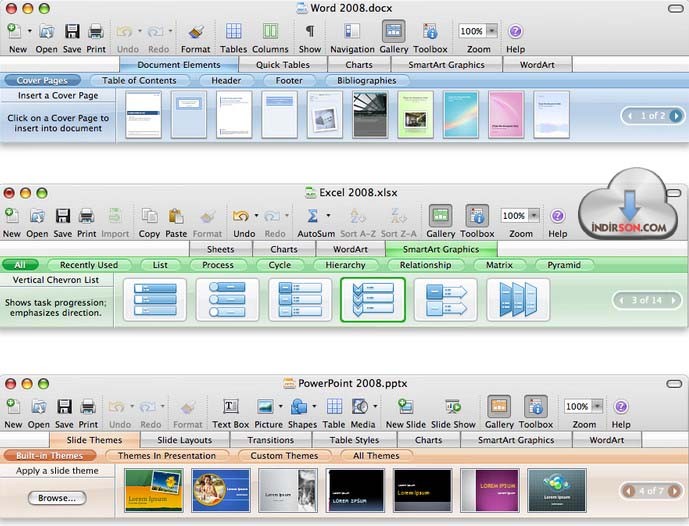The height and width of the screenshot is (526, 689).
Task: Click the PowerPoint Text Box icon
Action: pos(231,407)
